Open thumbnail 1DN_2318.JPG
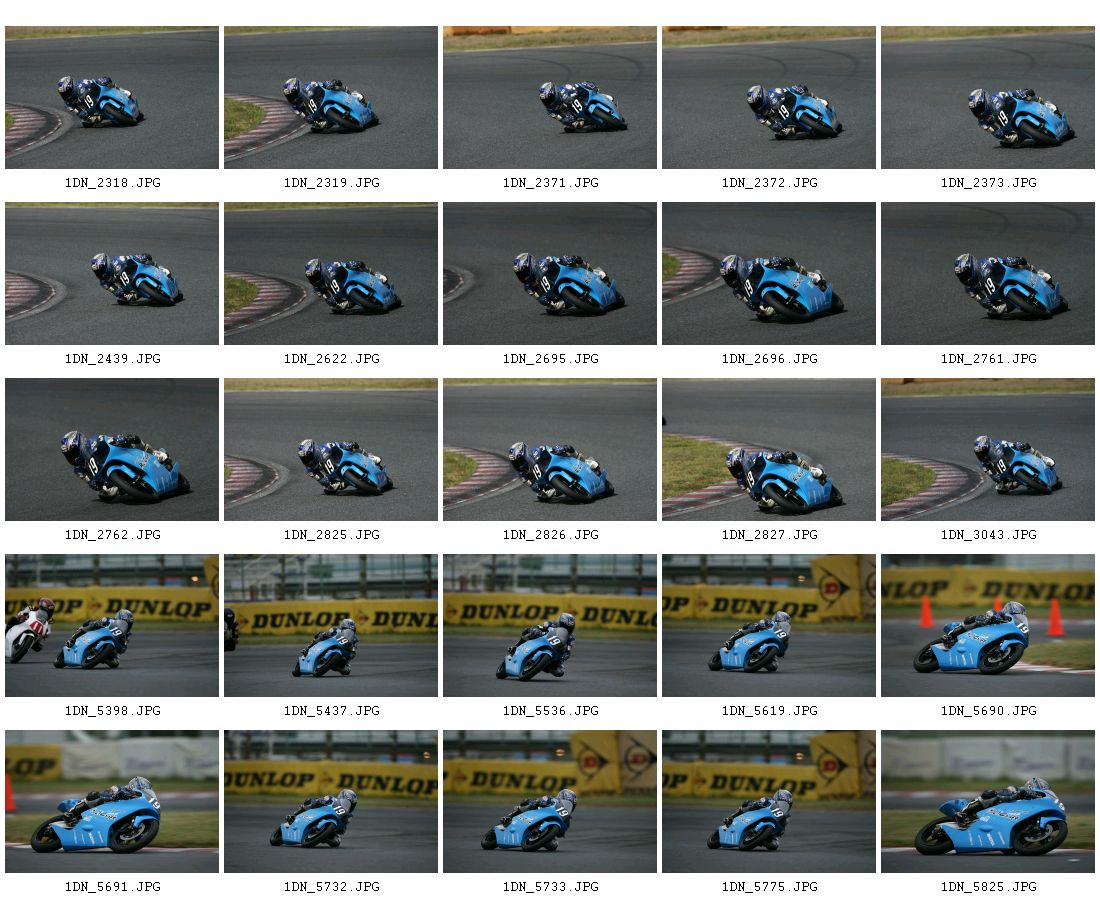Image resolution: width=1100 pixels, height=900 pixels. (x=112, y=98)
